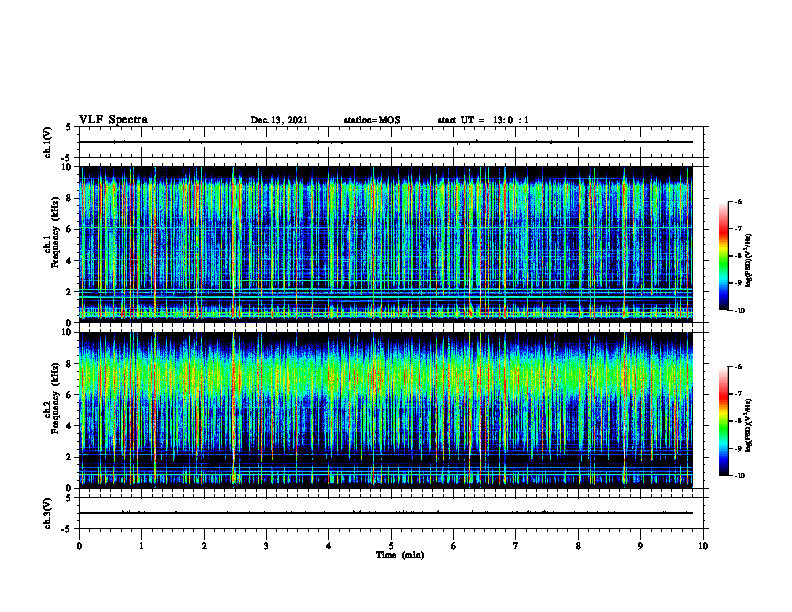The height and width of the screenshot is (612, 792).
Task: Click time axis tick label "1"
Action: (x=141, y=546)
